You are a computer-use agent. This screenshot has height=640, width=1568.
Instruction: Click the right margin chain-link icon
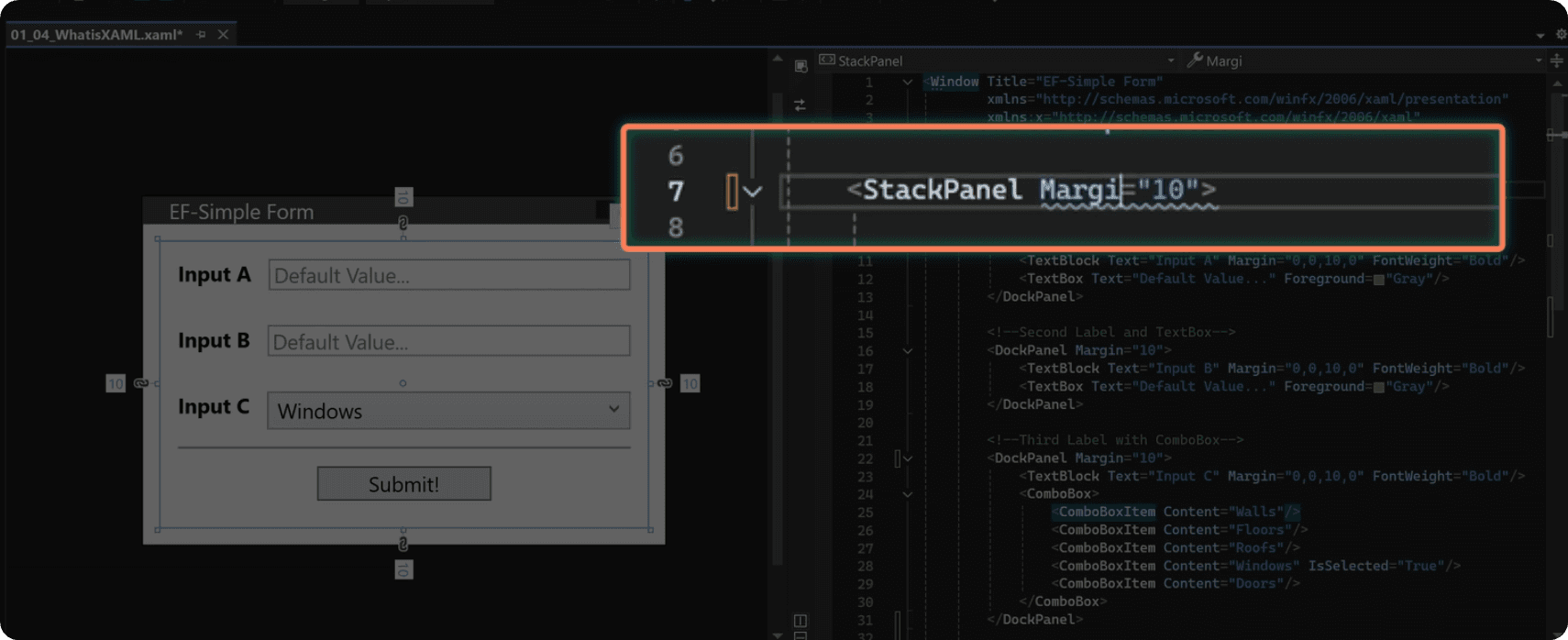pos(665,383)
